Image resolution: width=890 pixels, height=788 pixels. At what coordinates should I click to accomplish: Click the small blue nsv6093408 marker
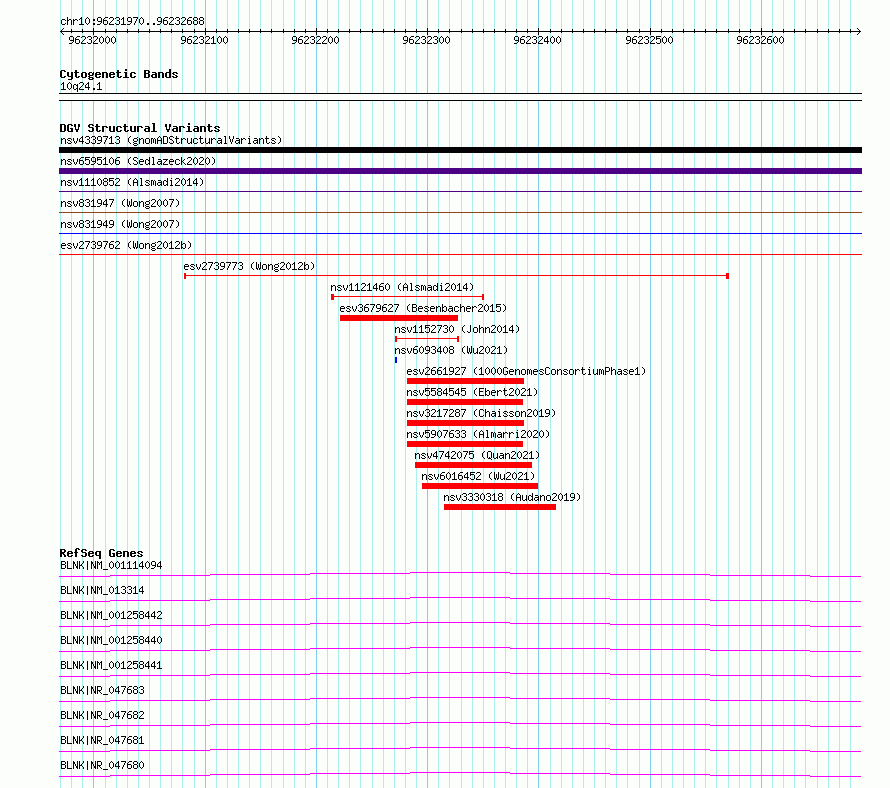coord(396,360)
